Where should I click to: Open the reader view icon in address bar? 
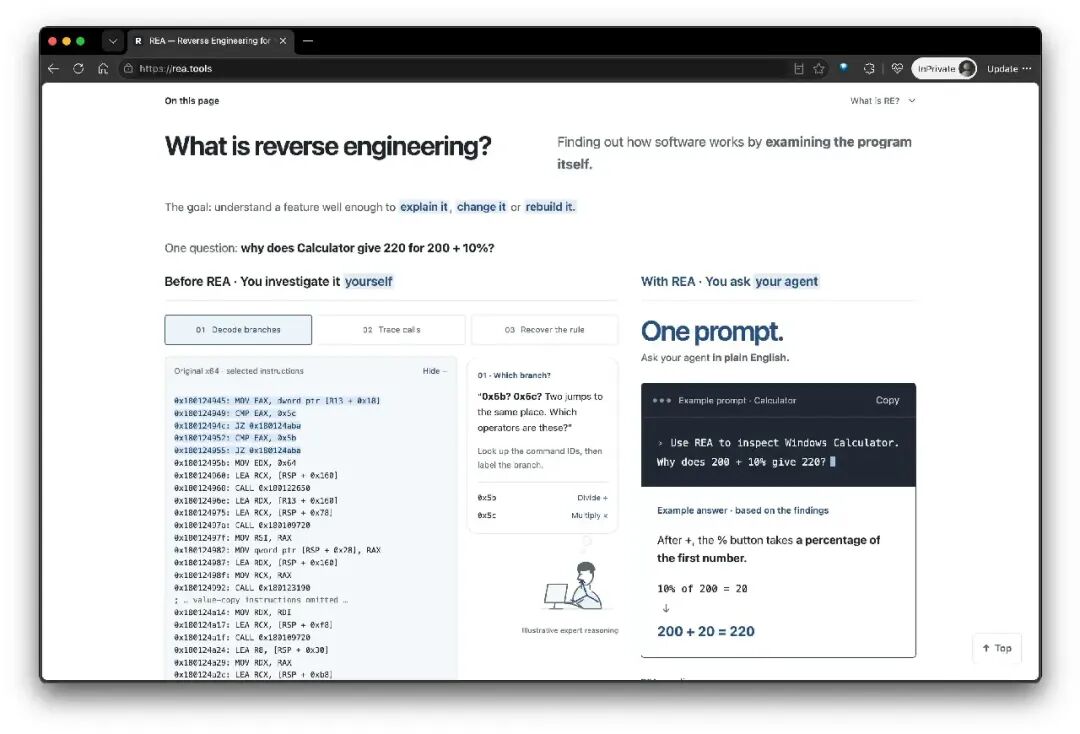click(x=799, y=68)
